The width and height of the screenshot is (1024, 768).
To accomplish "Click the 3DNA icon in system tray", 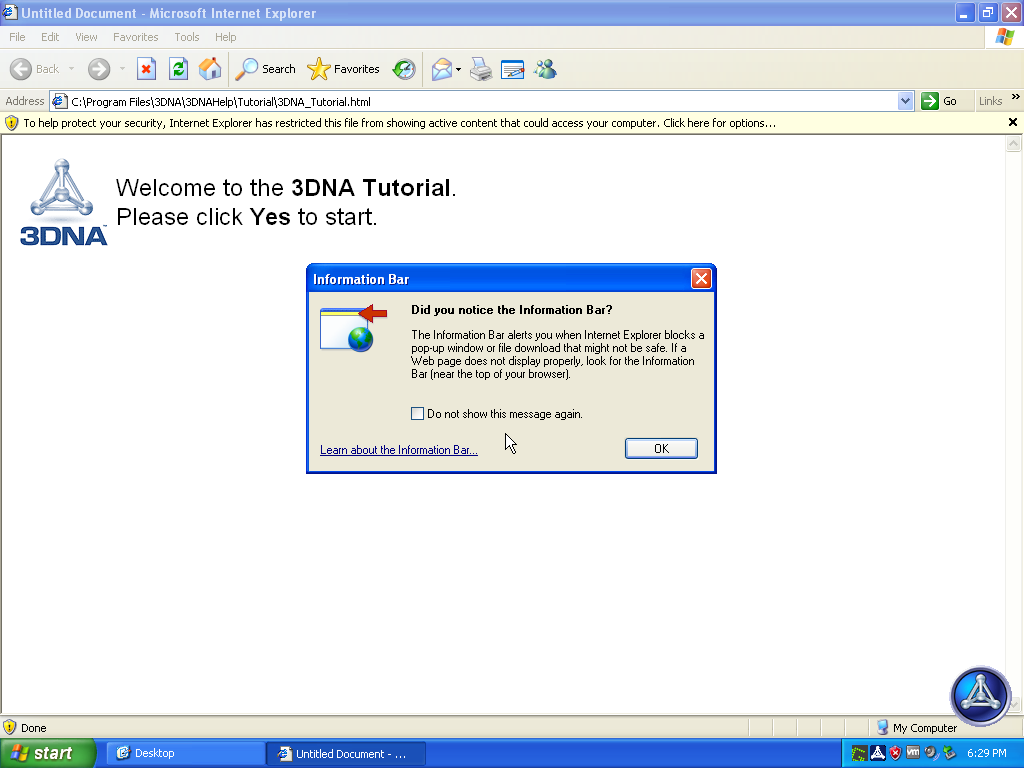I will 878,753.
